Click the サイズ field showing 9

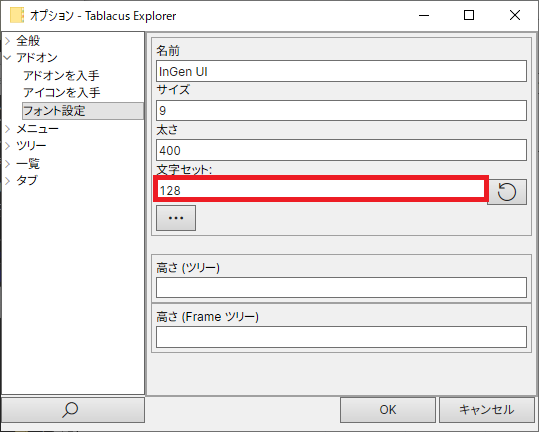point(341,110)
